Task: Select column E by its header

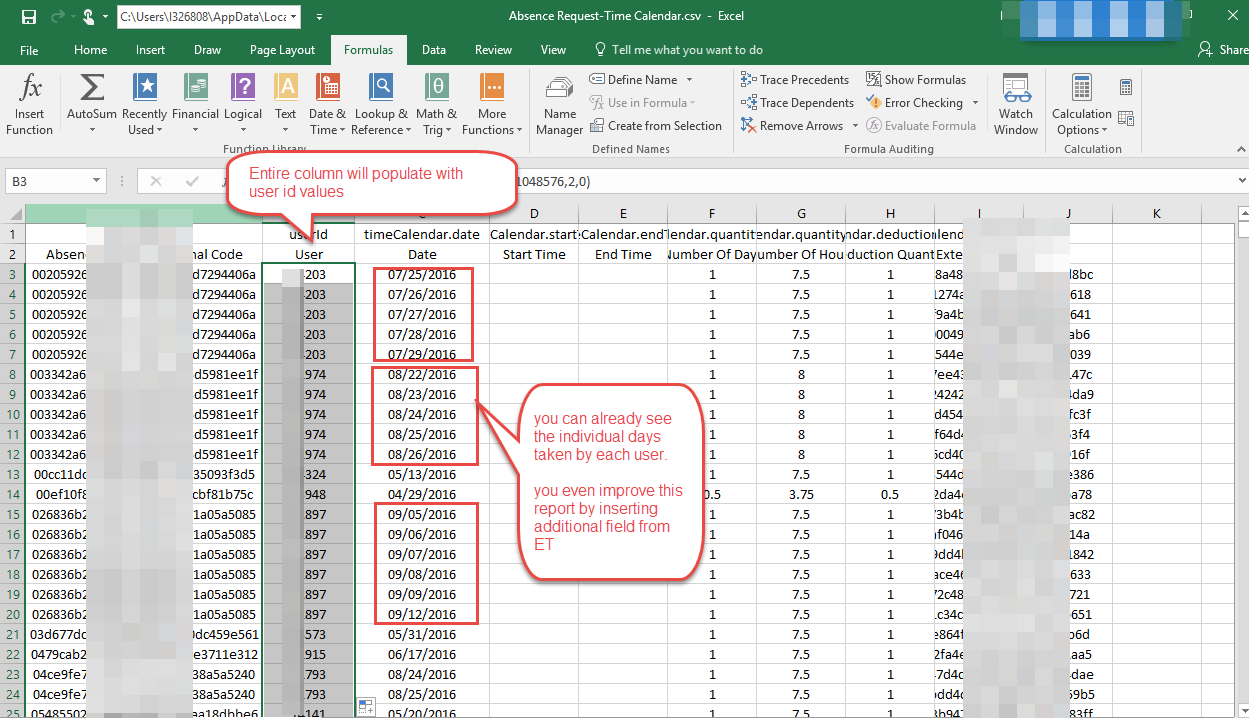Action: click(623, 213)
